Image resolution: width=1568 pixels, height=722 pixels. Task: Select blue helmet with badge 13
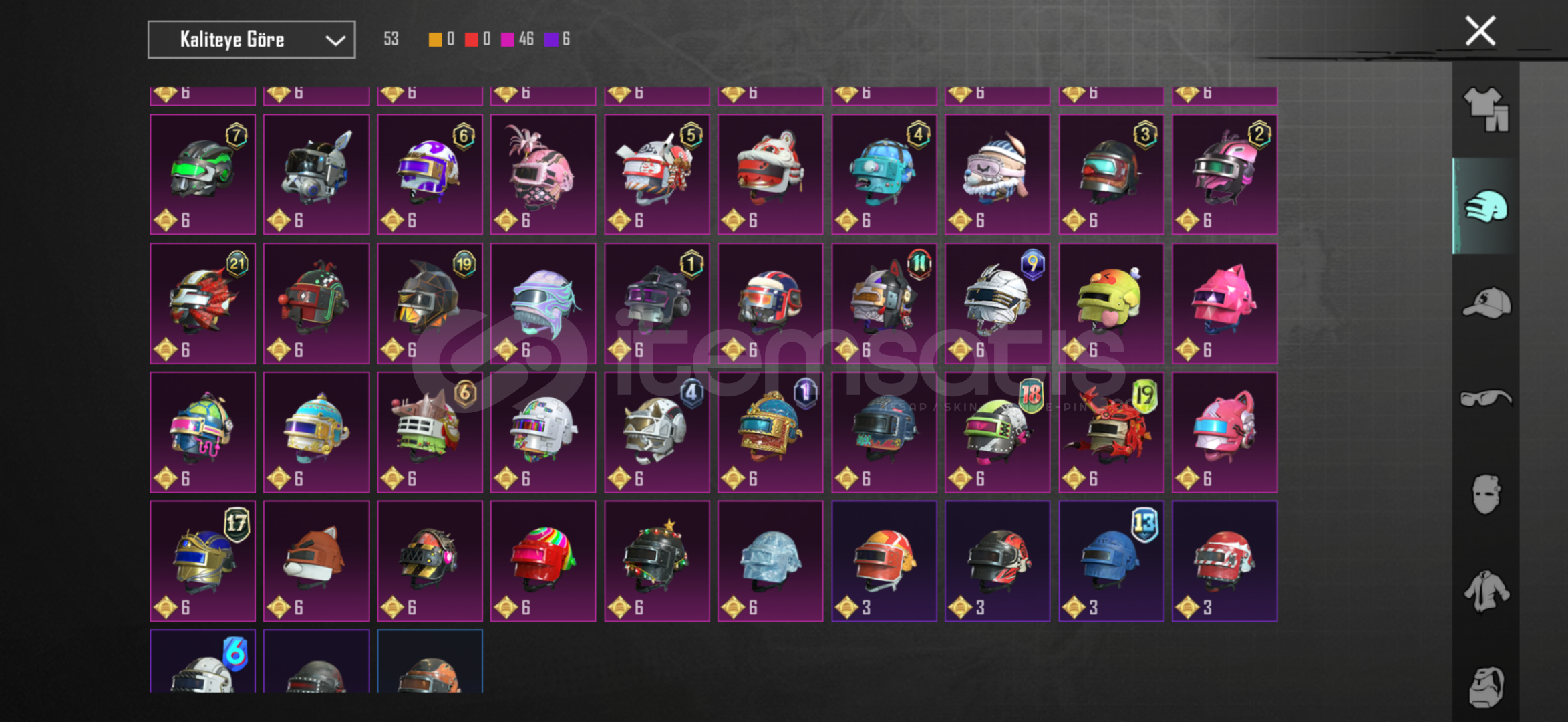tap(1111, 561)
